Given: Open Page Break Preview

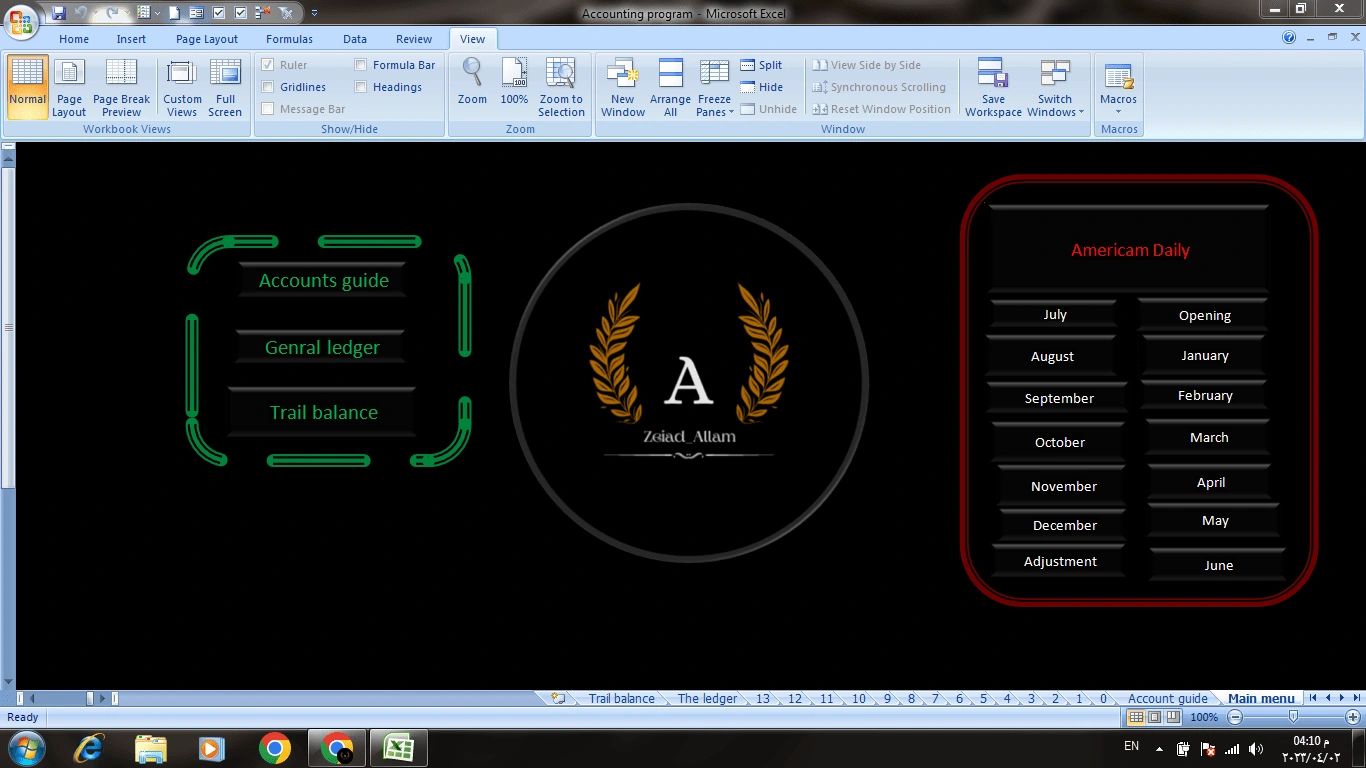Looking at the screenshot, I should click(x=121, y=87).
